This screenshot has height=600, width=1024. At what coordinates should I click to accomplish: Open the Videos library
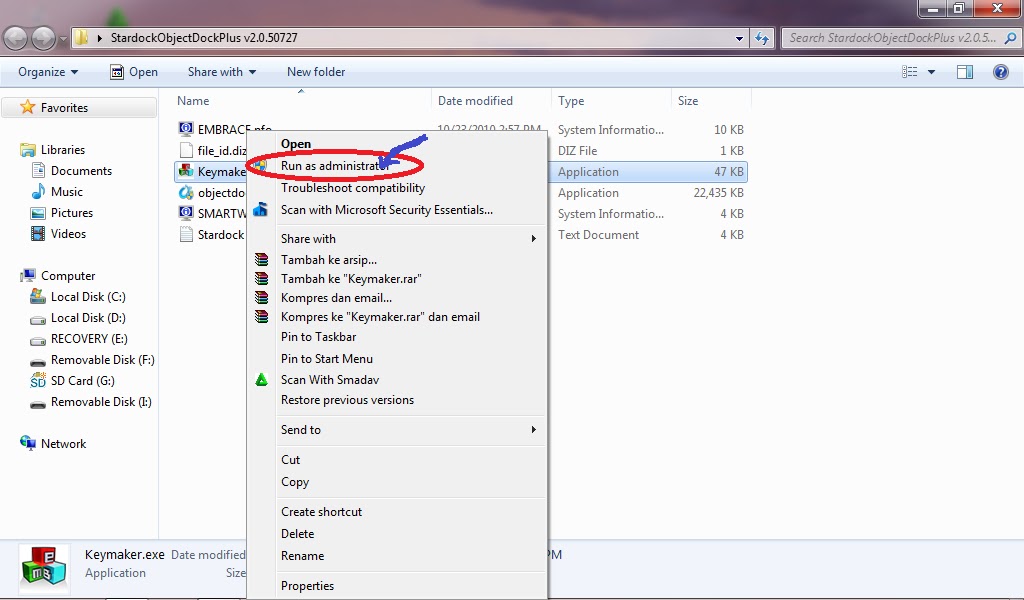pos(68,233)
